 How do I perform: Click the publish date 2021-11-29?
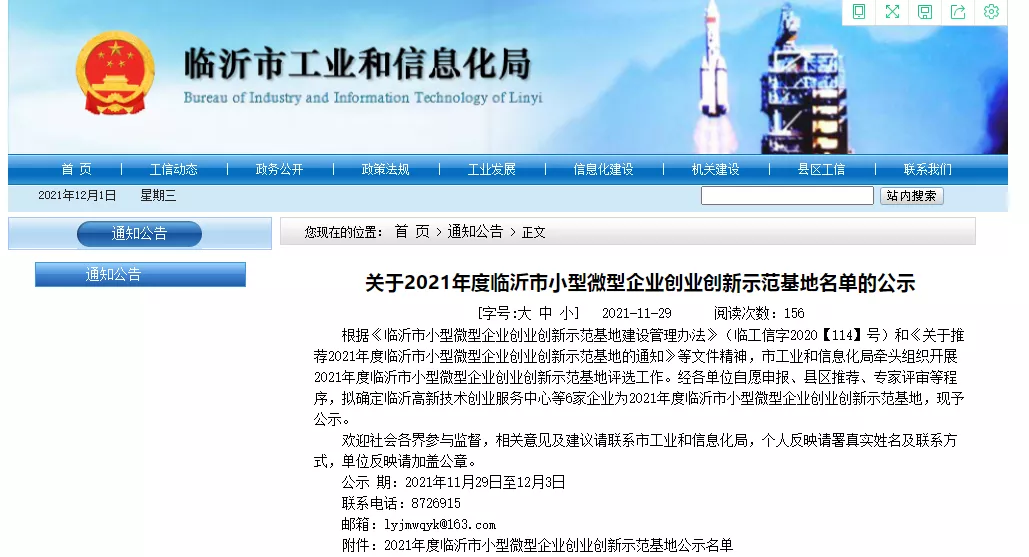[x=637, y=314]
